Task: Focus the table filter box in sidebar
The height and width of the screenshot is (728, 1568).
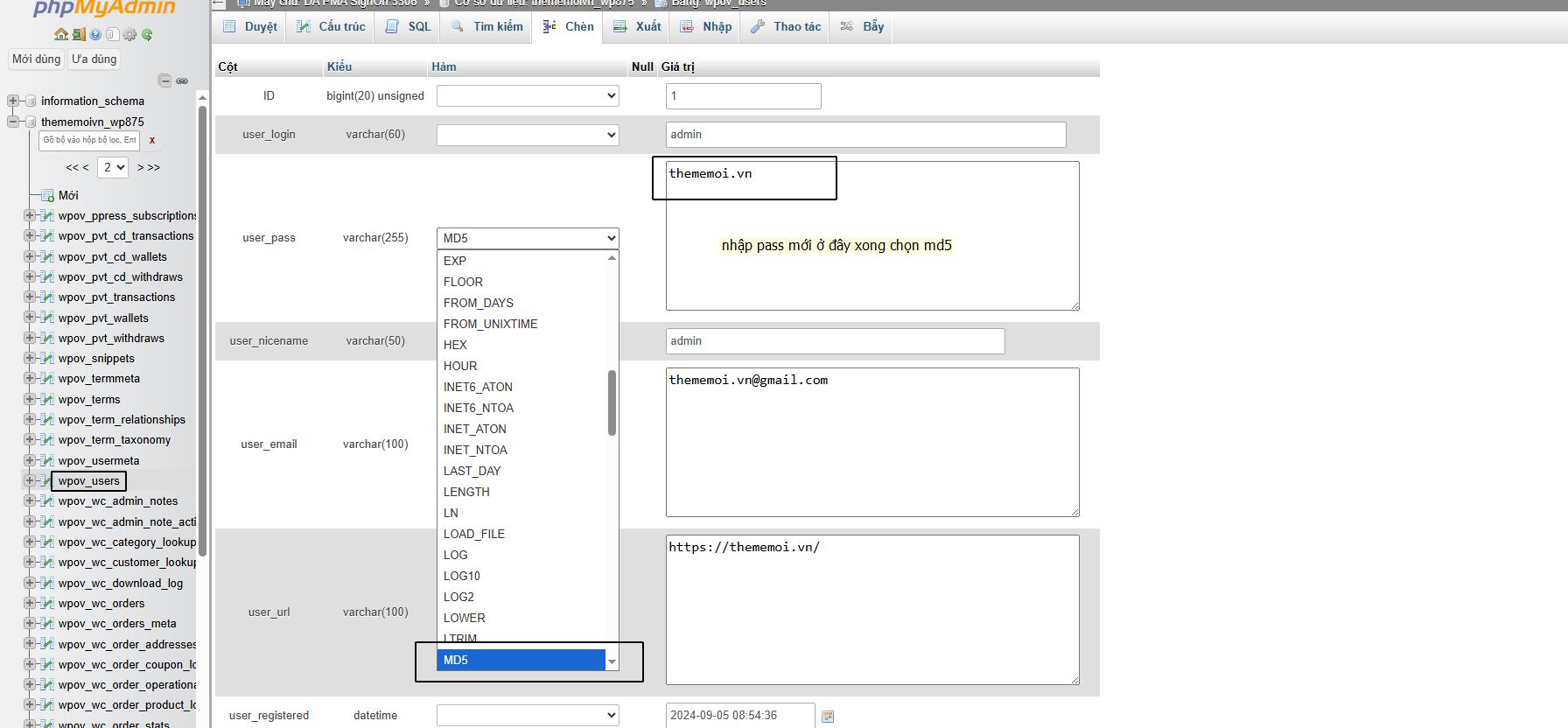Action: coord(89,140)
